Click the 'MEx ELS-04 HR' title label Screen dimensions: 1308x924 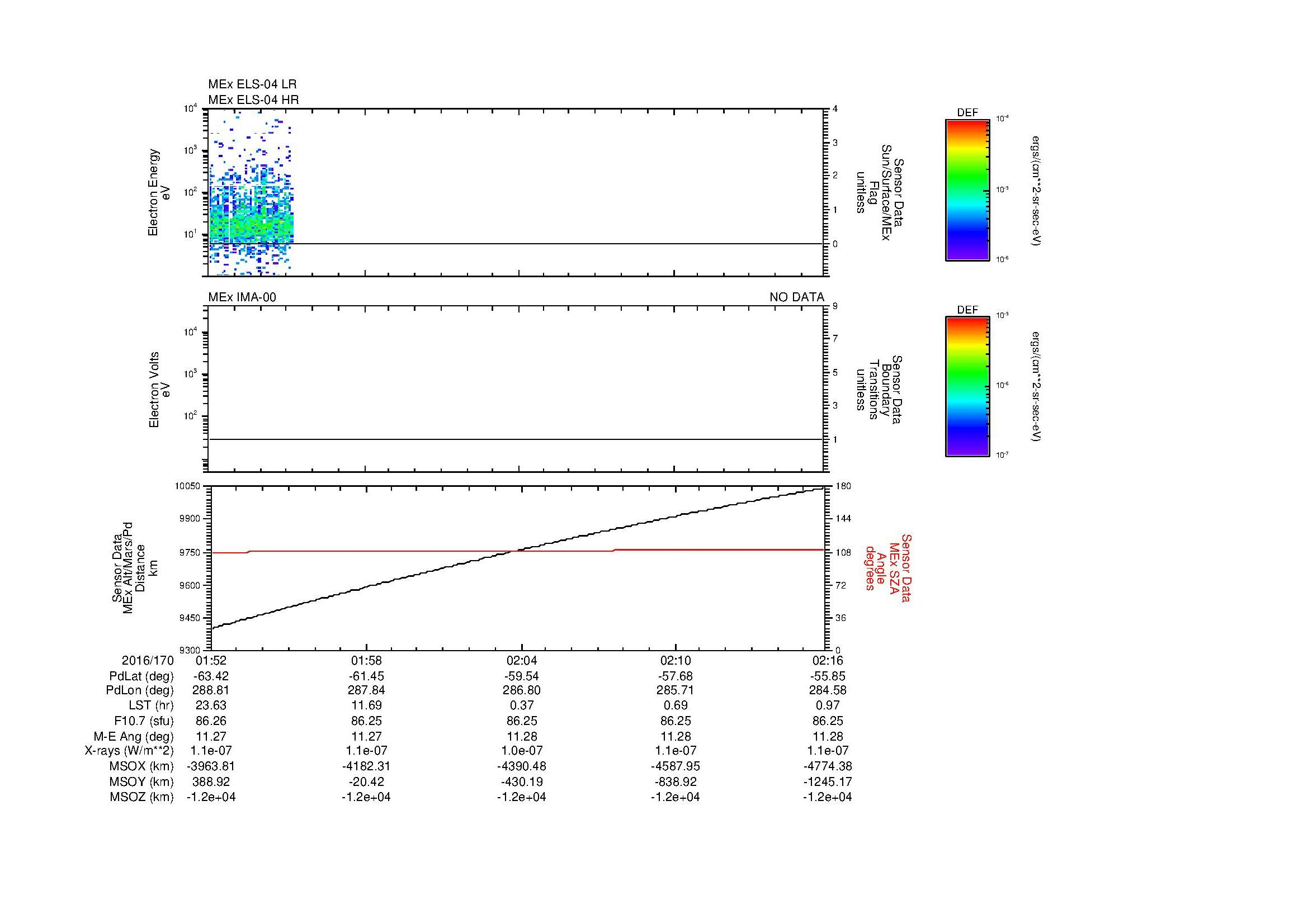(253, 100)
